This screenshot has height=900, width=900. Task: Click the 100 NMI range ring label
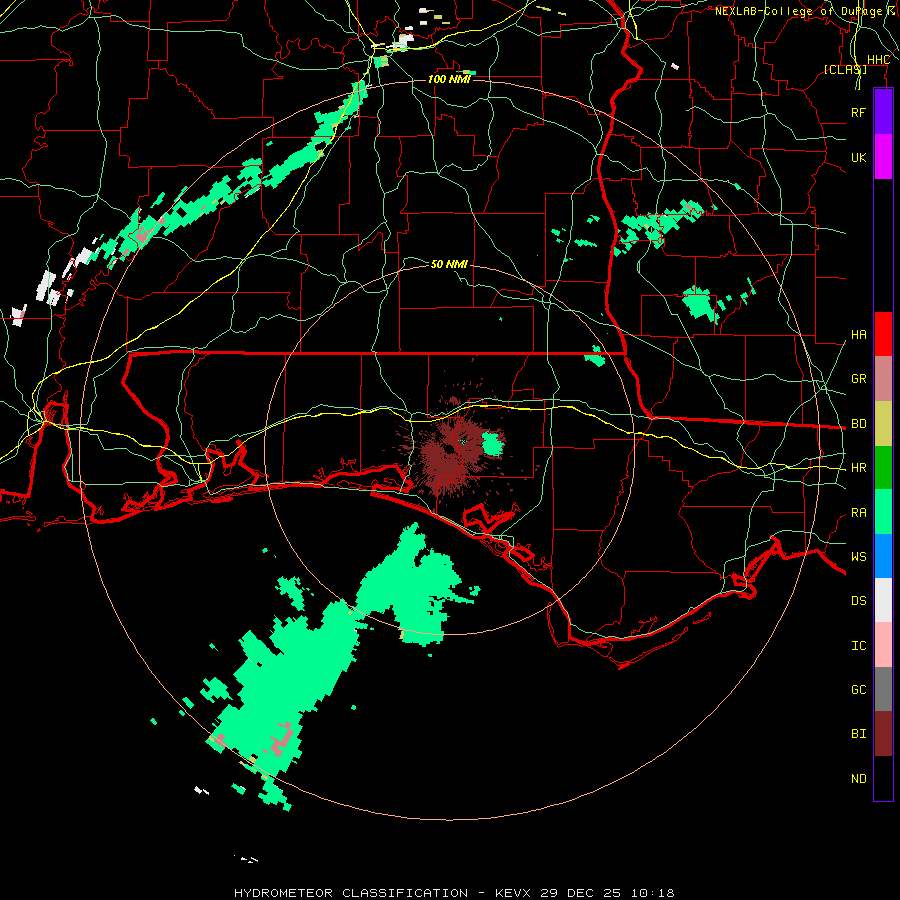pyautogui.click(x=449, y=79)
